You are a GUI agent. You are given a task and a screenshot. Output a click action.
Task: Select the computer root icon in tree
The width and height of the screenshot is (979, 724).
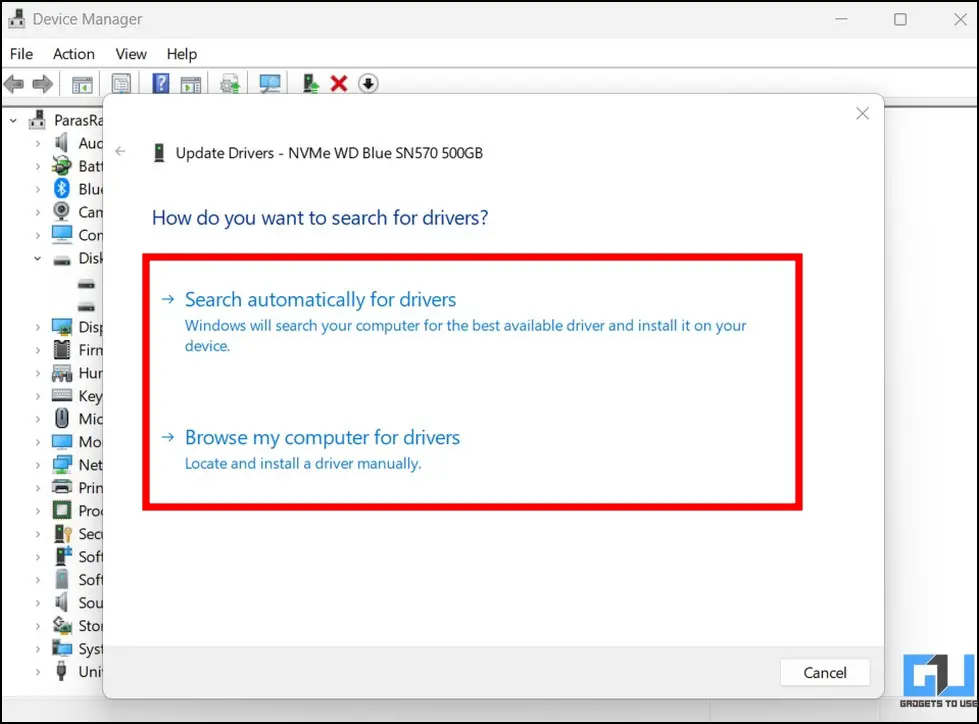[x=37, y=119]
